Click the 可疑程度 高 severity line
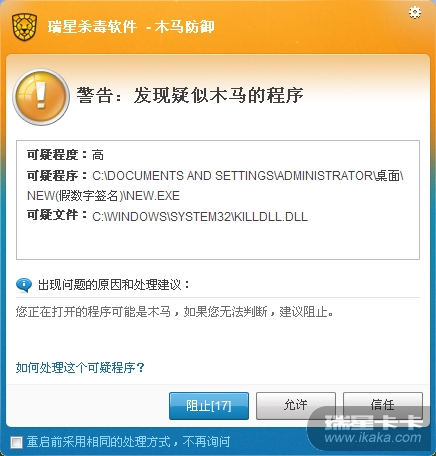Screen dimensions: 436x456 (x=65, y=155)
